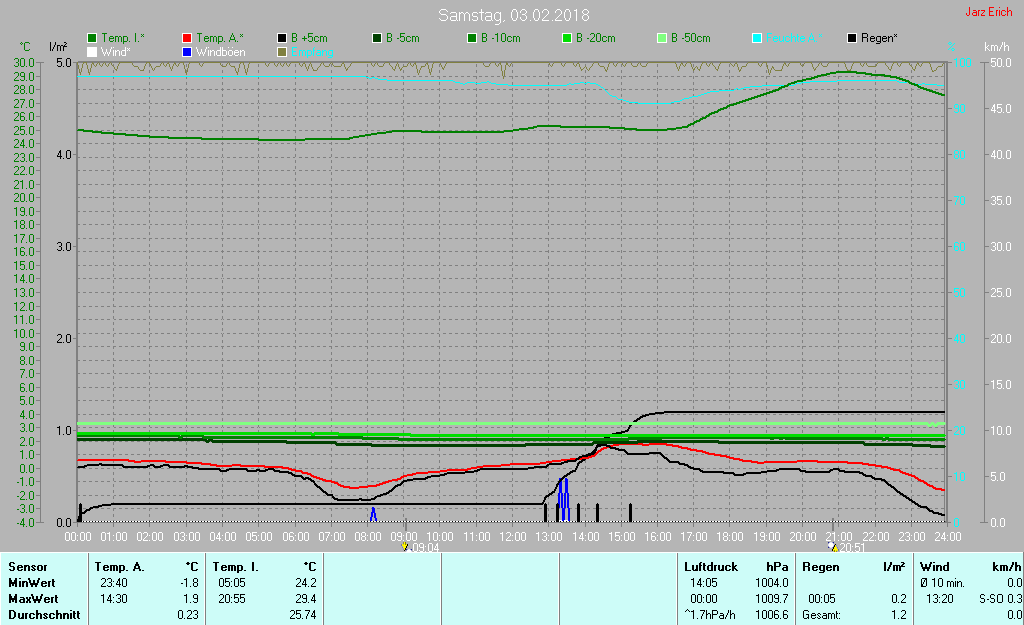Click the wind gust value 'S-SO 0.3'
Screen dimensions: 1024x625
1000,598
